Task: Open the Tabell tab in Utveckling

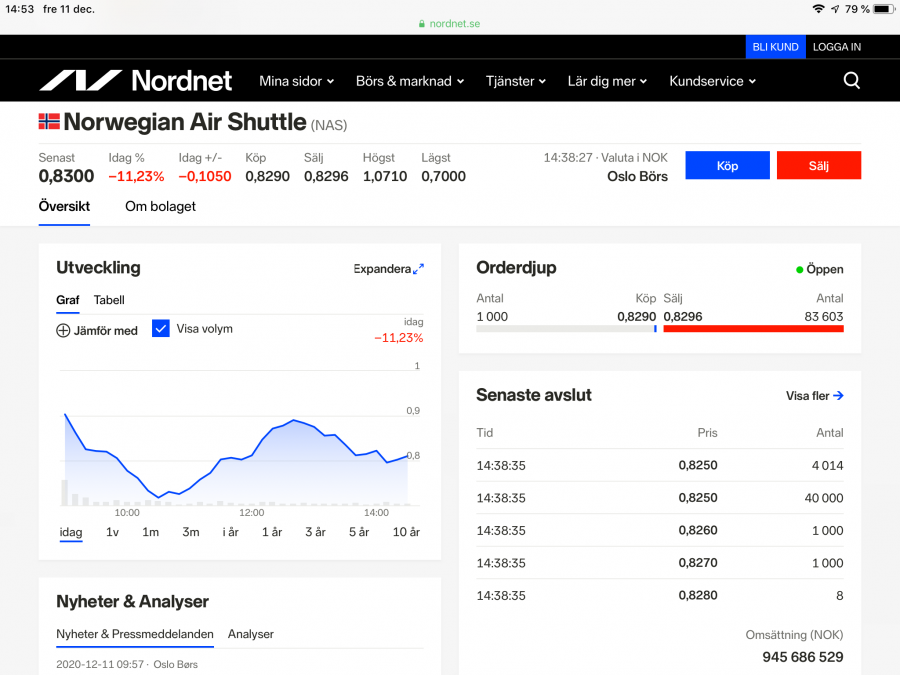Action: 109,300
